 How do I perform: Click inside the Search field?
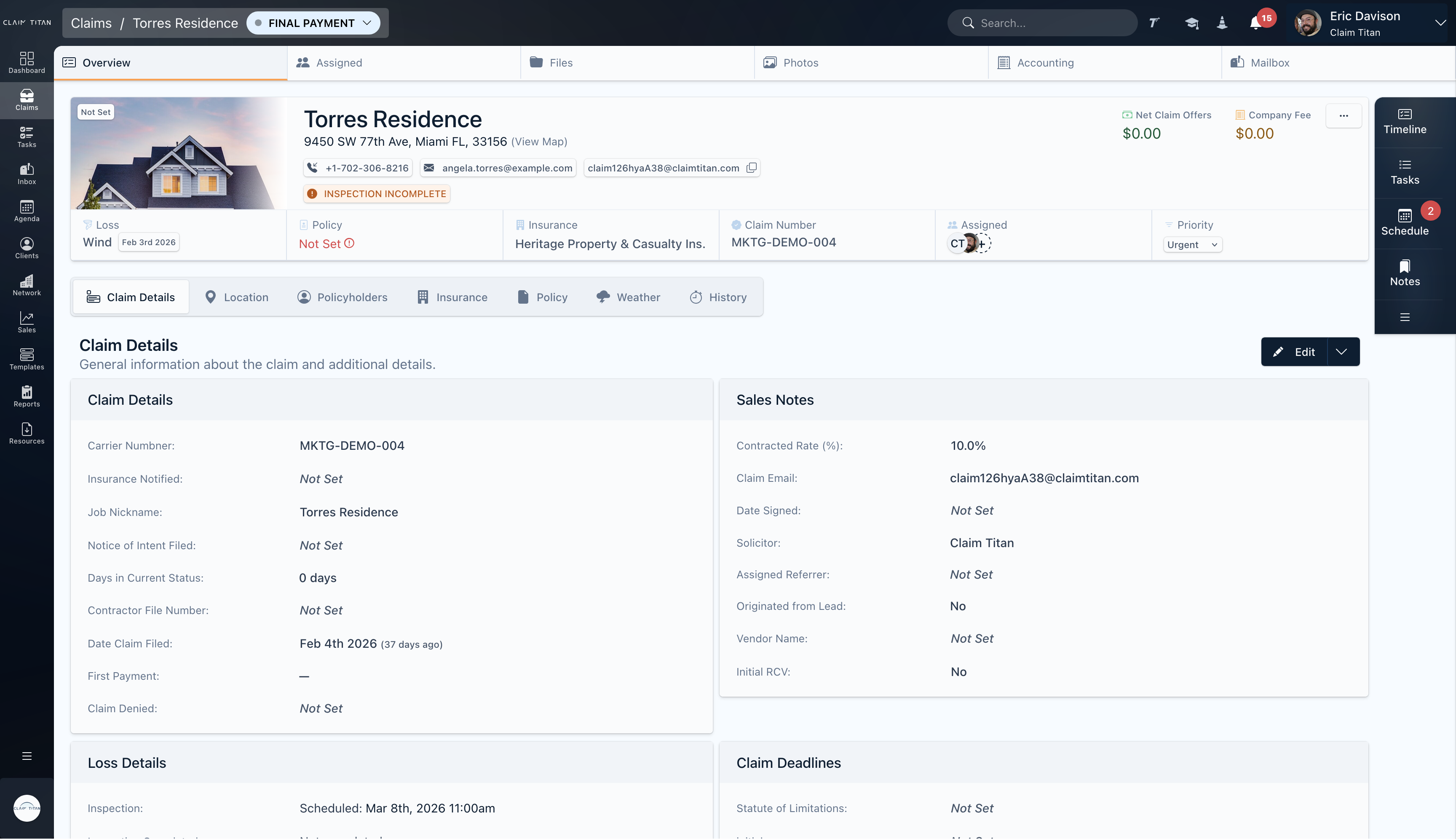[1042, 22]
